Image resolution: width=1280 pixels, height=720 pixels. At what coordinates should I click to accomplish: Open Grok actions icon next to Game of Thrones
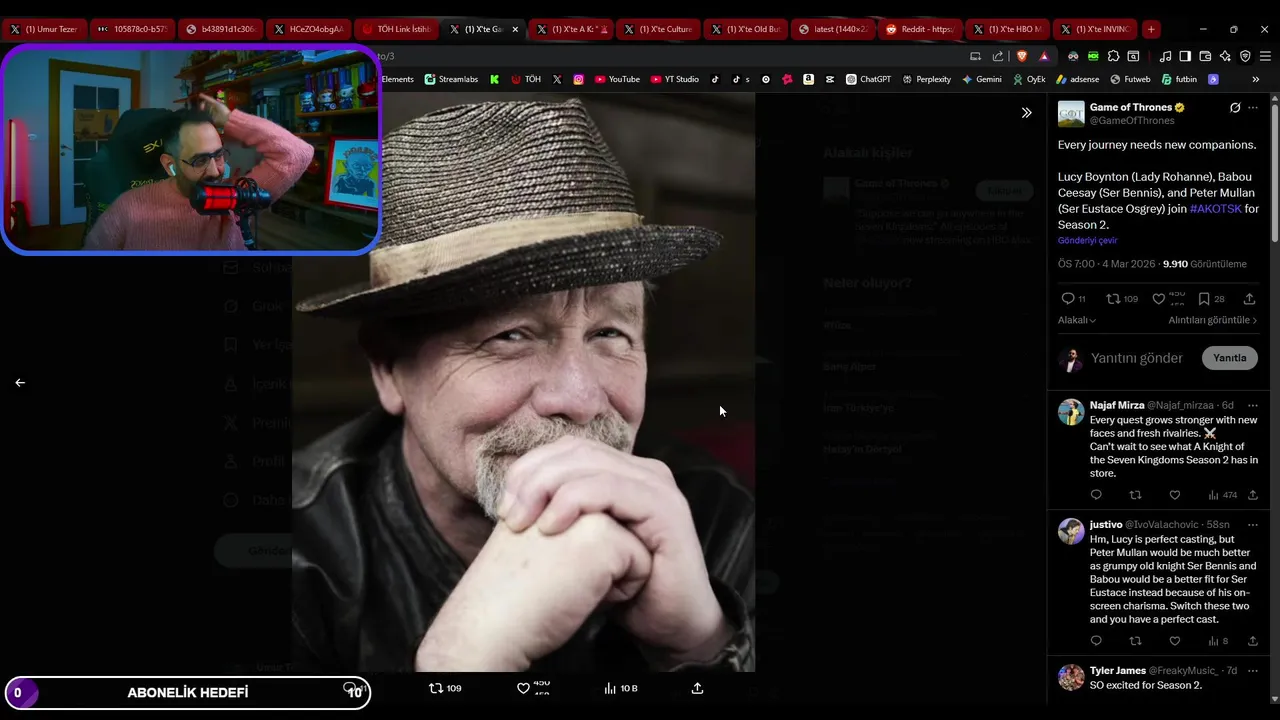tap(1235, 108)
